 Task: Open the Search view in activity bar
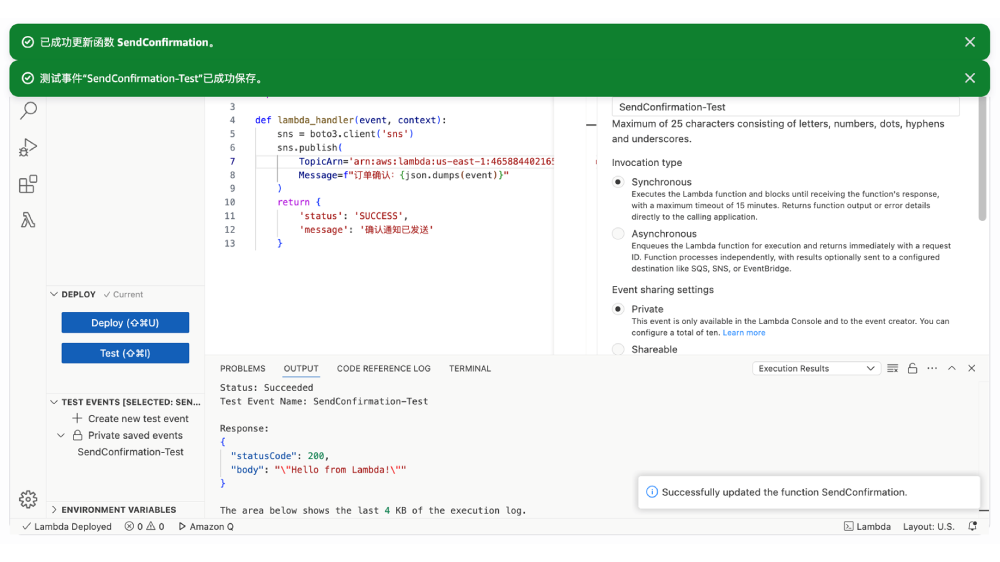point(29,111)
